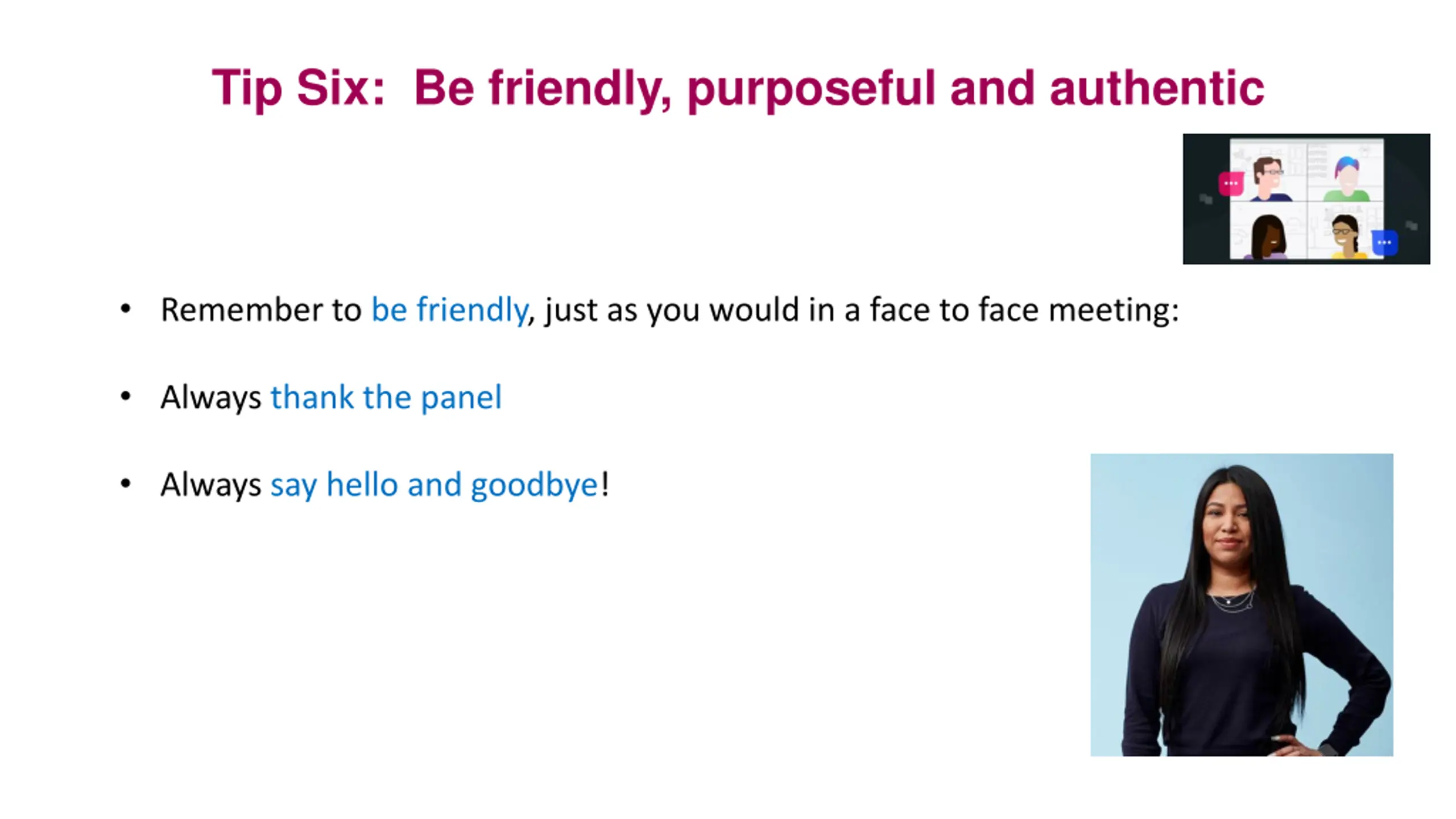Image resolution: width=1456 pixels, height=819 pixels.
Task: Click the blue "be friendly" text
Action: 449,311
